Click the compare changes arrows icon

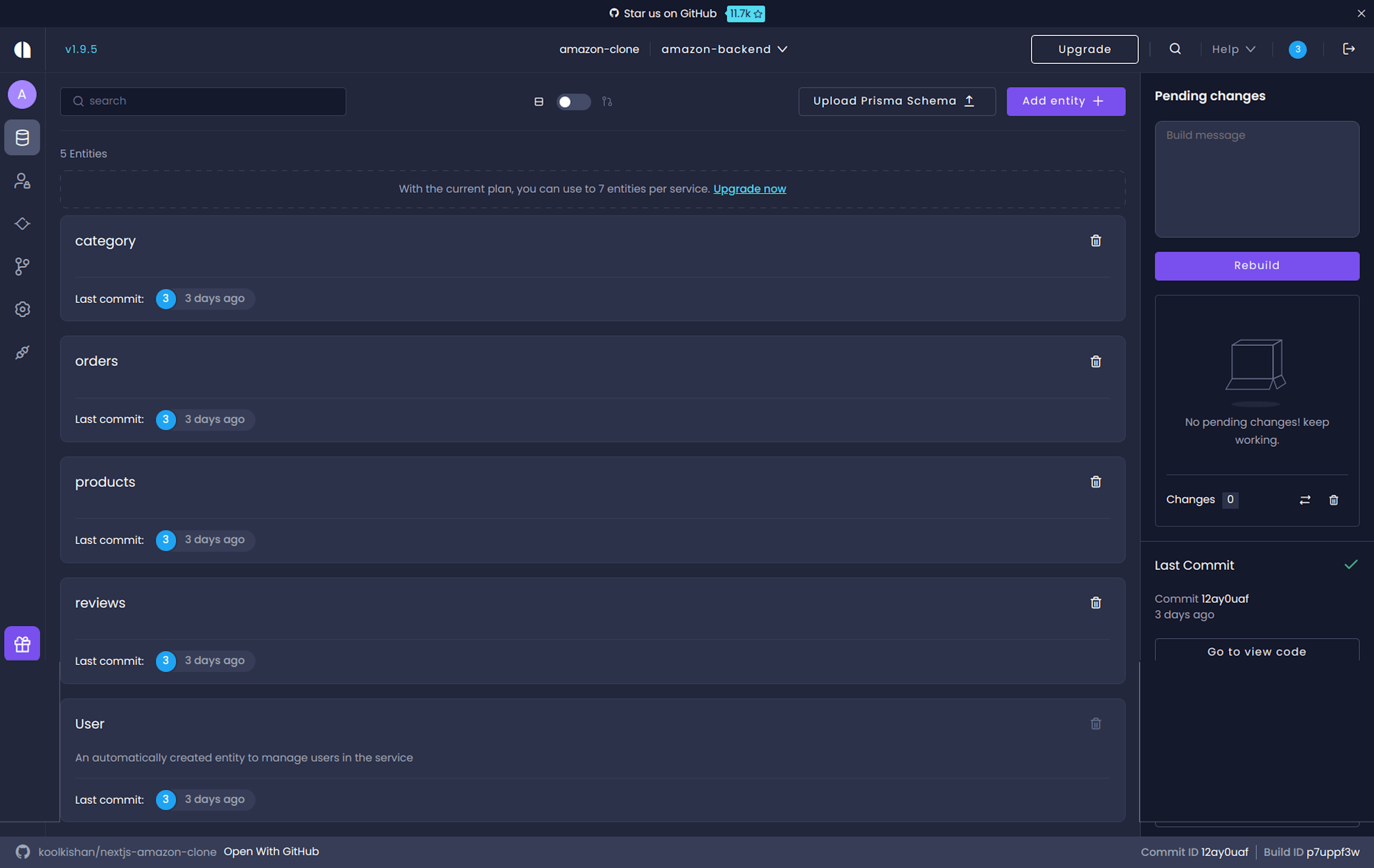(x=1305, y=500)
